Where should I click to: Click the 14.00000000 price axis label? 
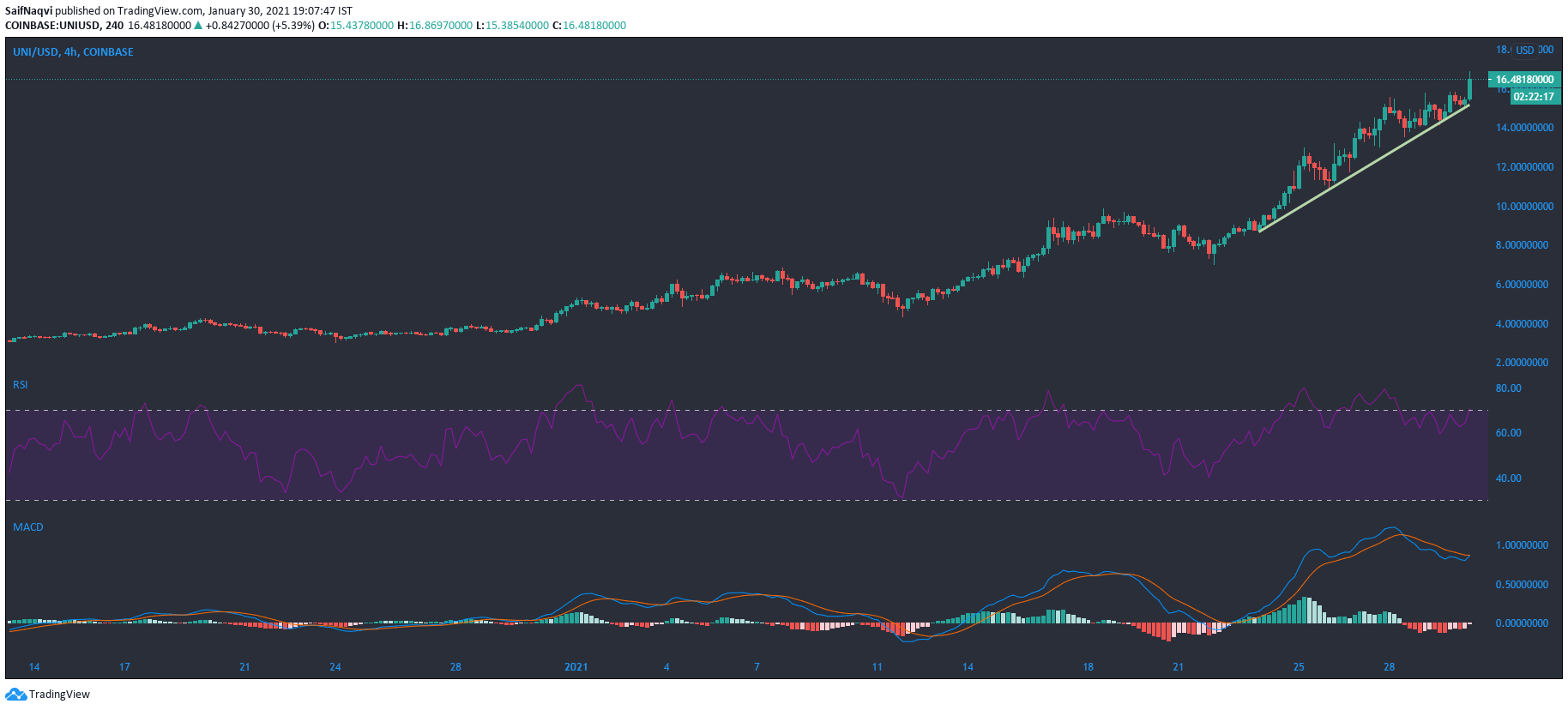click(x=1524, y=128)
